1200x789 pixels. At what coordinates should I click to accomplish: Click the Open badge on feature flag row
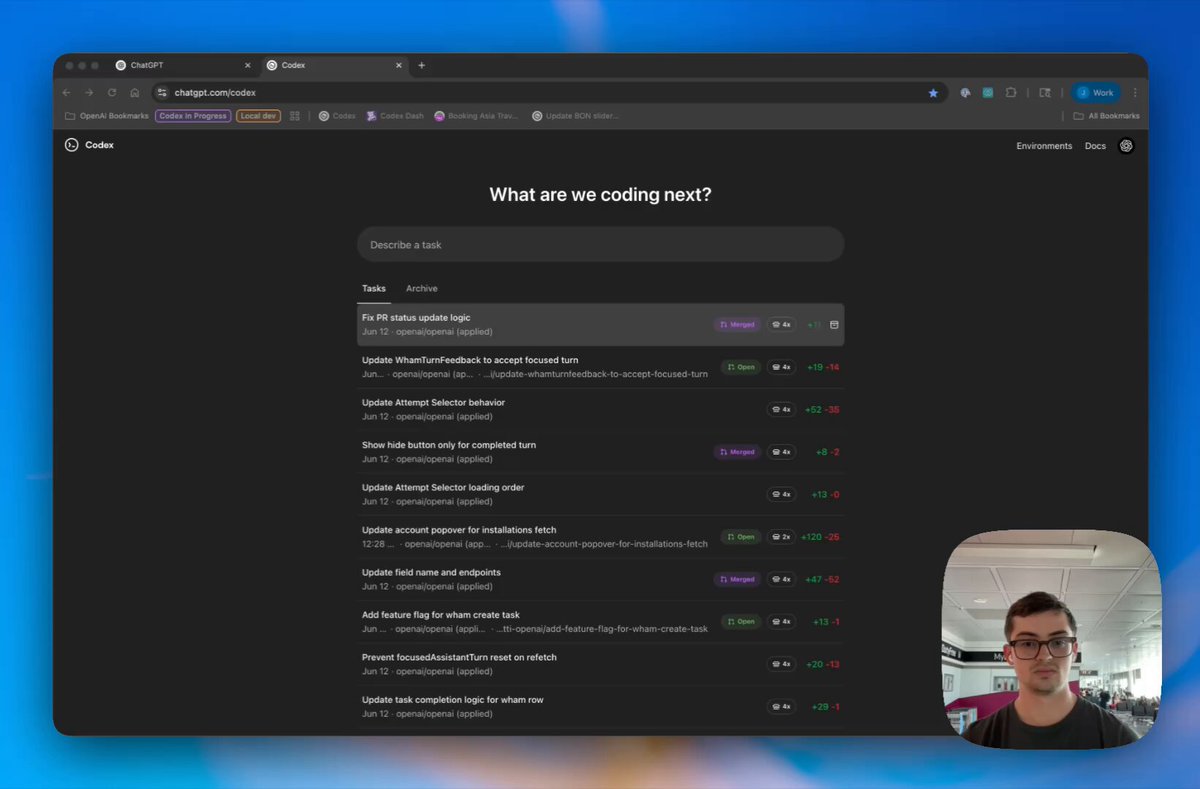[x=741, y=622]
